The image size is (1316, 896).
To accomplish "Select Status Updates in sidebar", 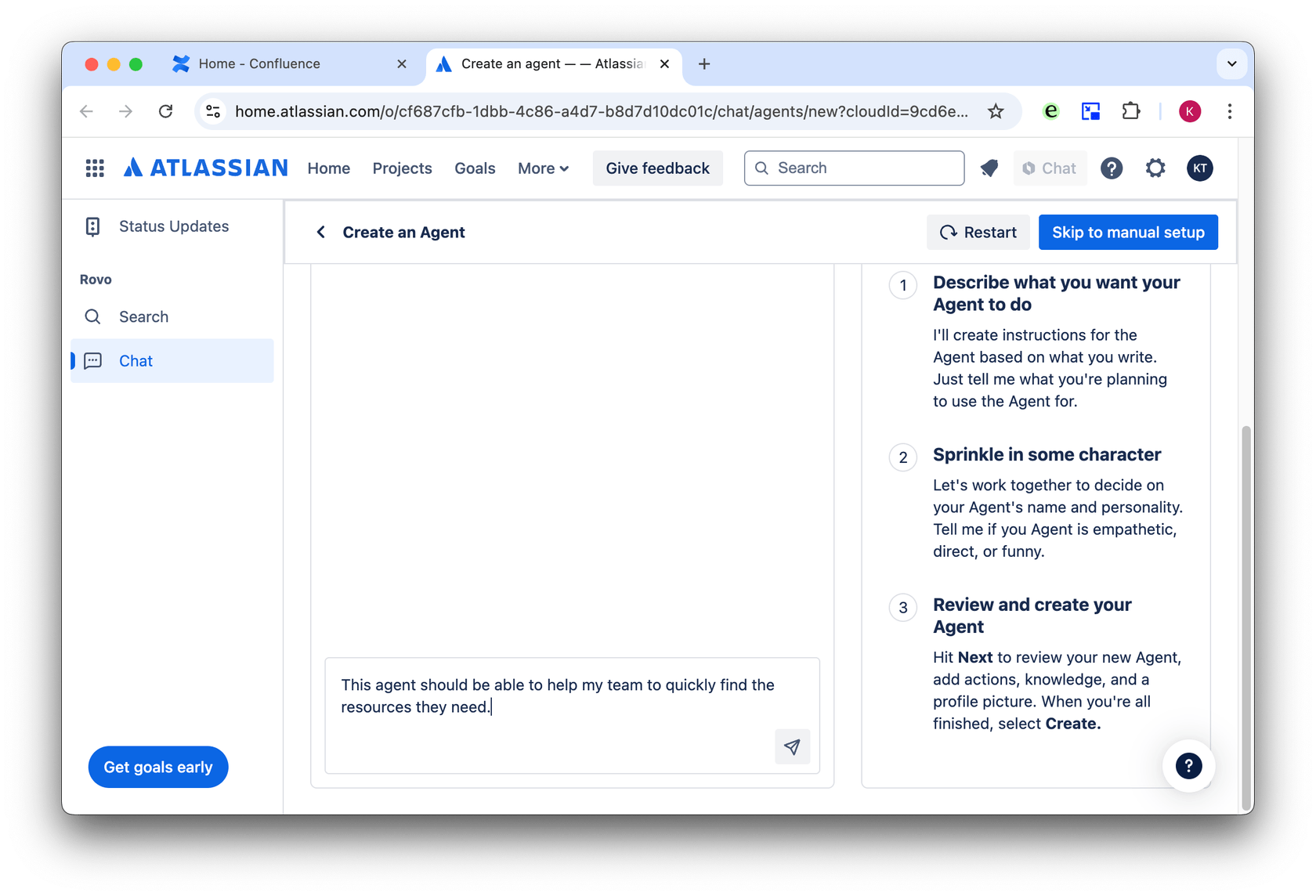I will click(x=173, y=226).
